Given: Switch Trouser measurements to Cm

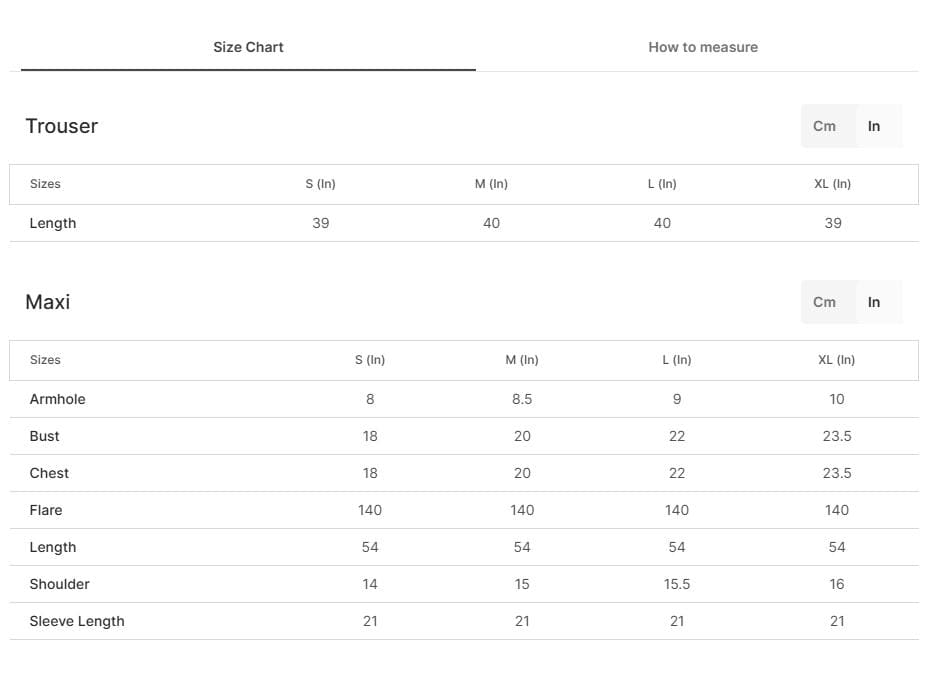Looking at the screenshot, I should click(824, 126).
